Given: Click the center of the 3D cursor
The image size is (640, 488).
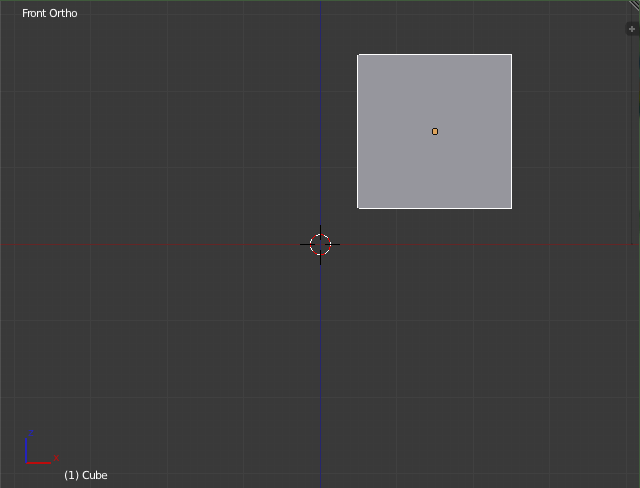Looking at the screenshot, I should [x=320, y=244].
